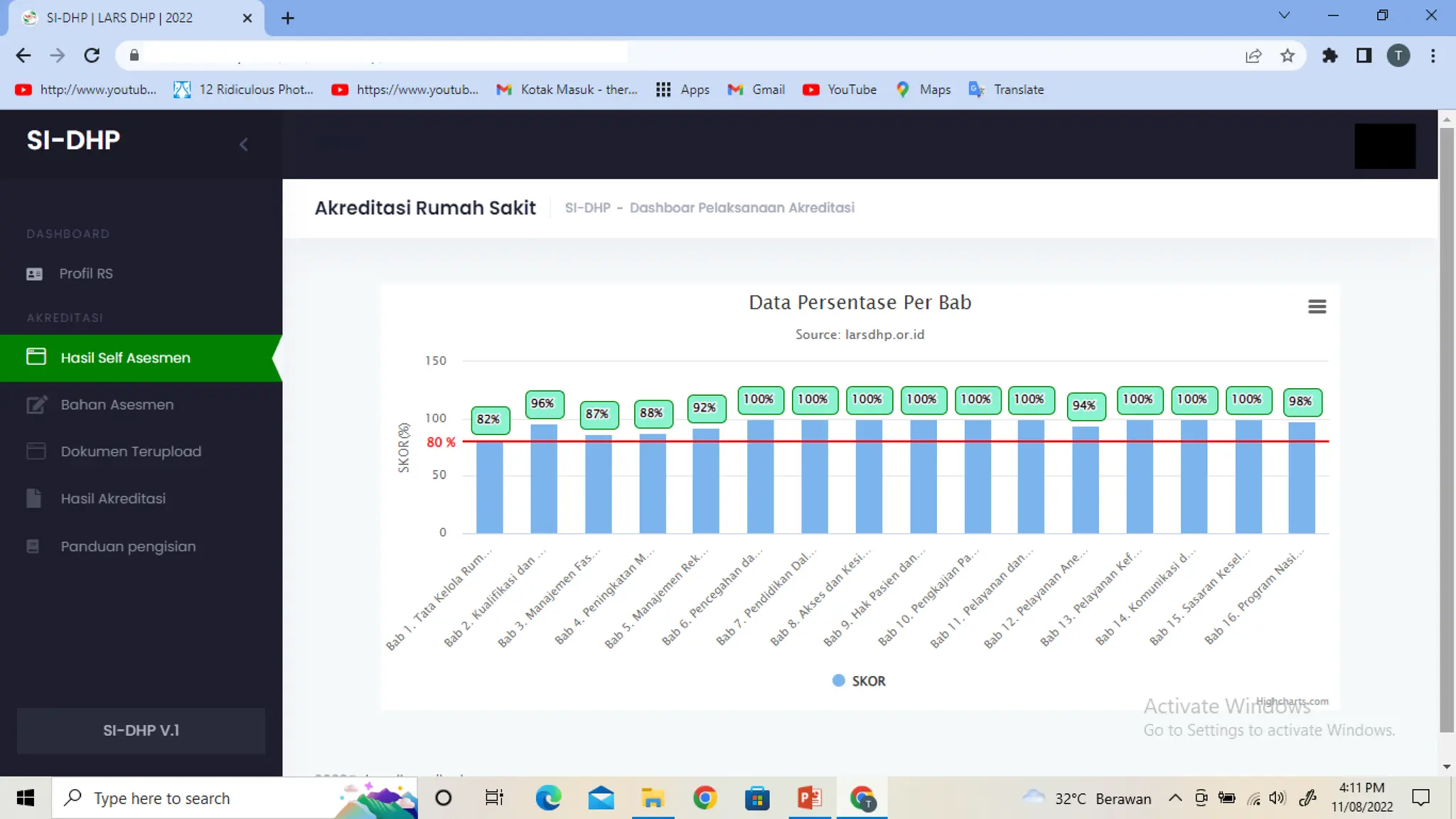Collapse the SI-DHP sidebar with the chevron

243,145
